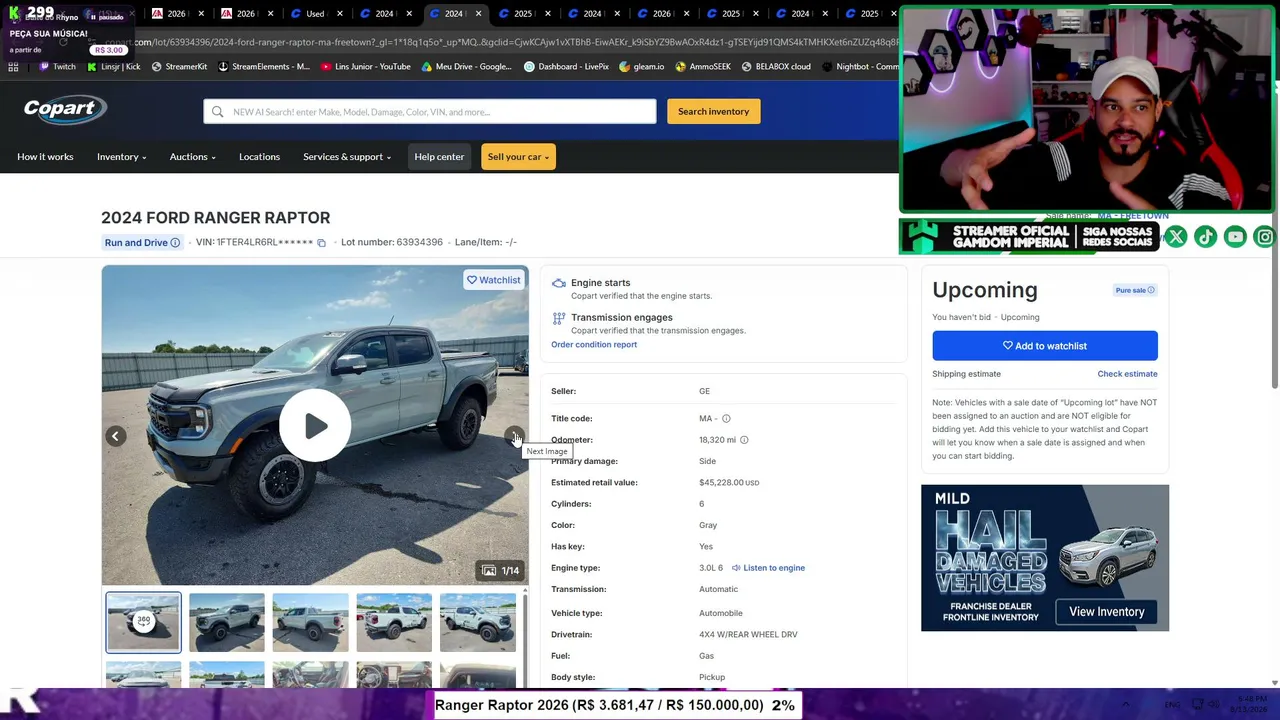Click the YouTube icon on stream overlay
Image resolution: width=1280 pixels, height=720 pixels.
[x=1236, y=237]
